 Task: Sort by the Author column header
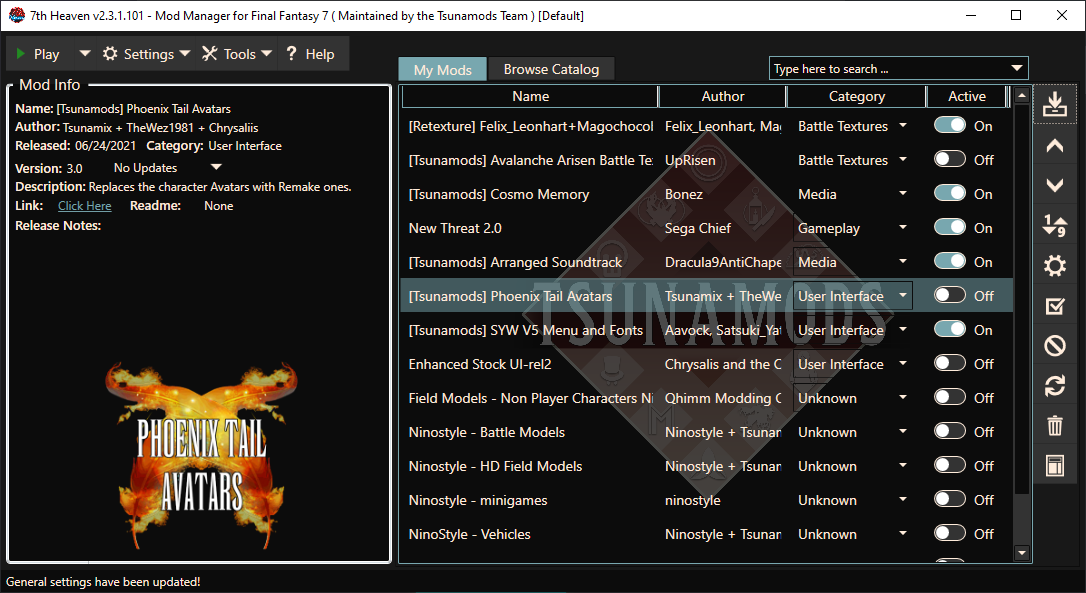pos(722,96)
